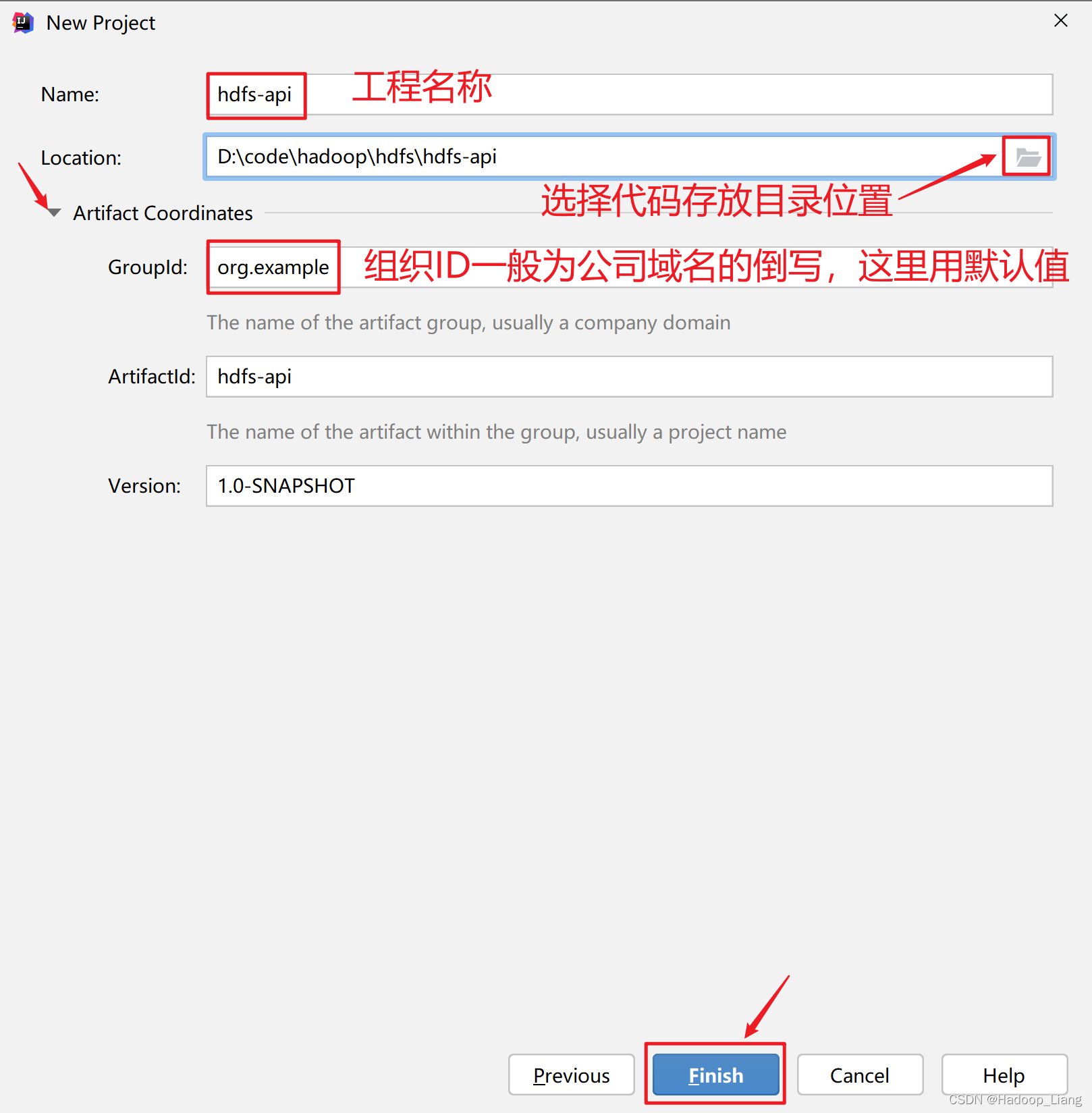Screen dimensions: 1092x1113
Task: Cancel the New Project dialog
Action: pyautogui.click(x=860, y=1075)
